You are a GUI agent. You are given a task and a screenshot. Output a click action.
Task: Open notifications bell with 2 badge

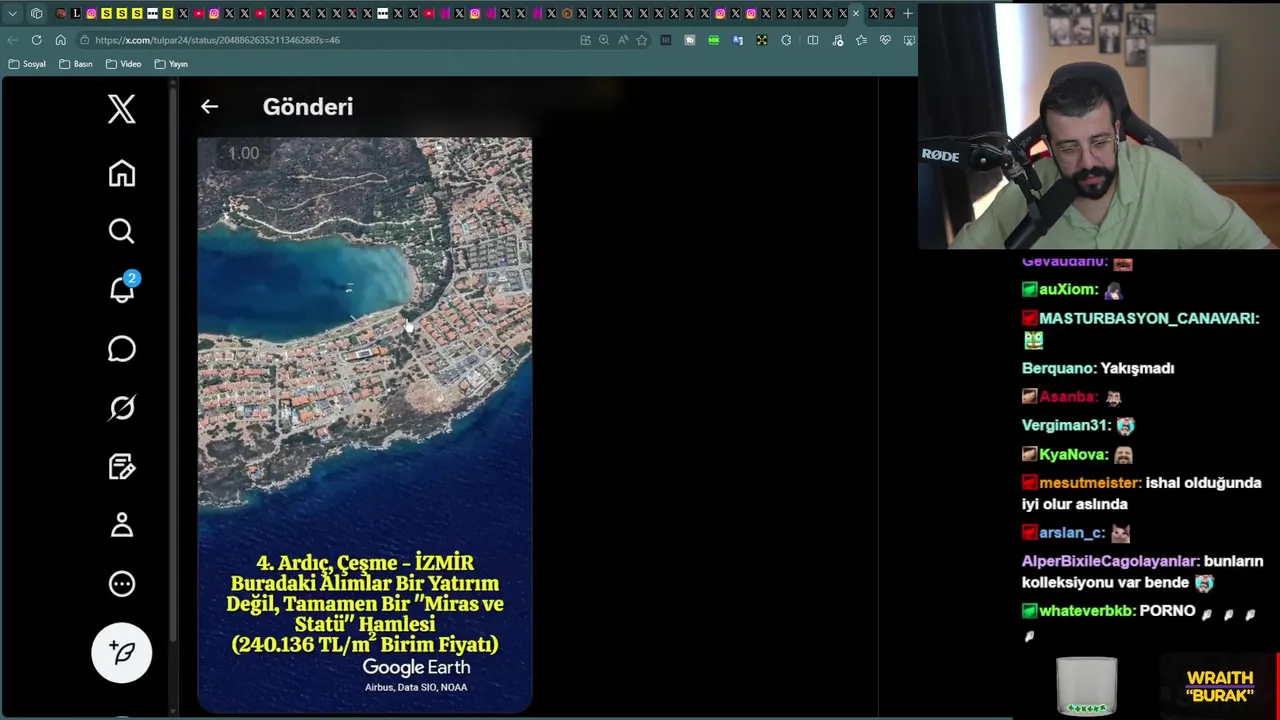pyautogui.click(x=123, y=288)
